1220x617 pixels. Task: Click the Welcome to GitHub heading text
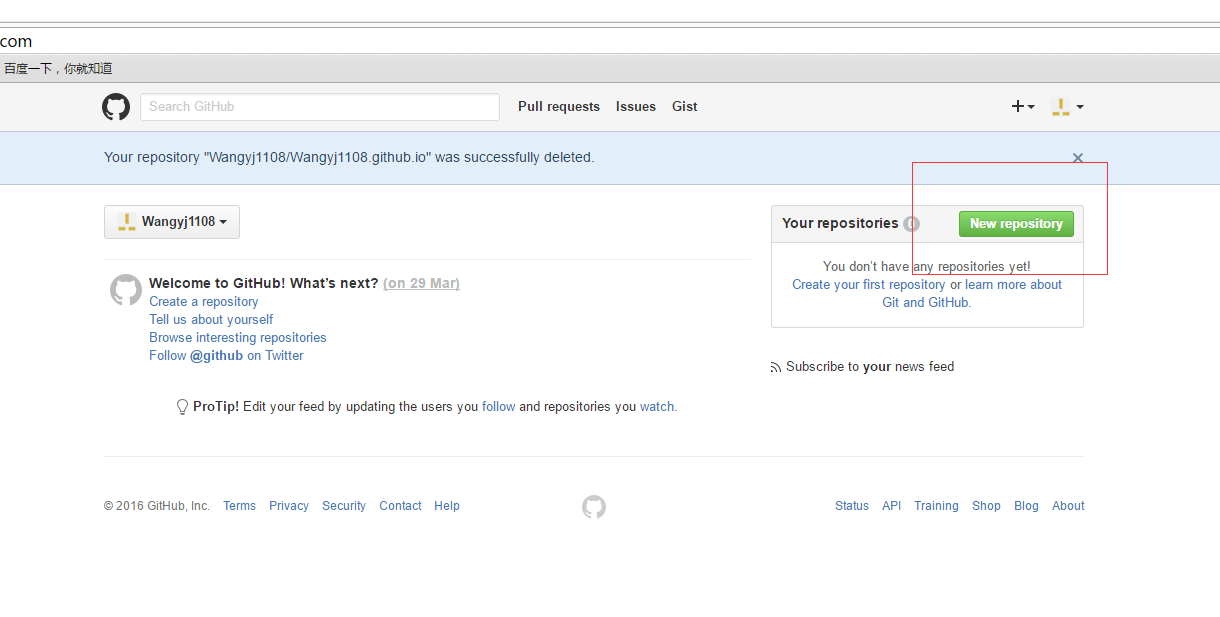264,283
